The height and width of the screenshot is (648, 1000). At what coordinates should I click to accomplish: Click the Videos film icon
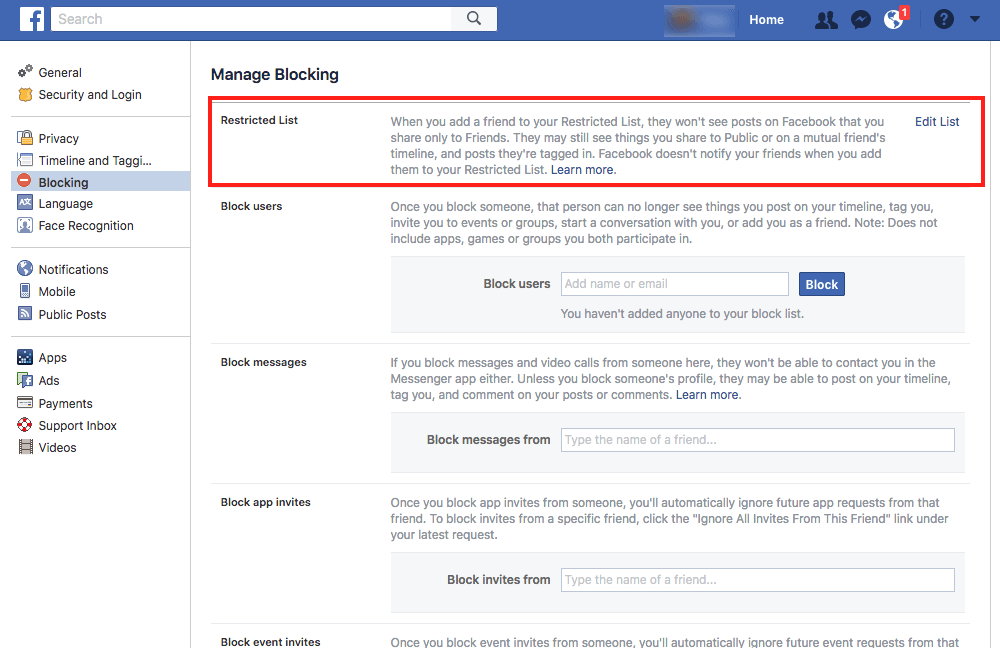coord(26,447)
